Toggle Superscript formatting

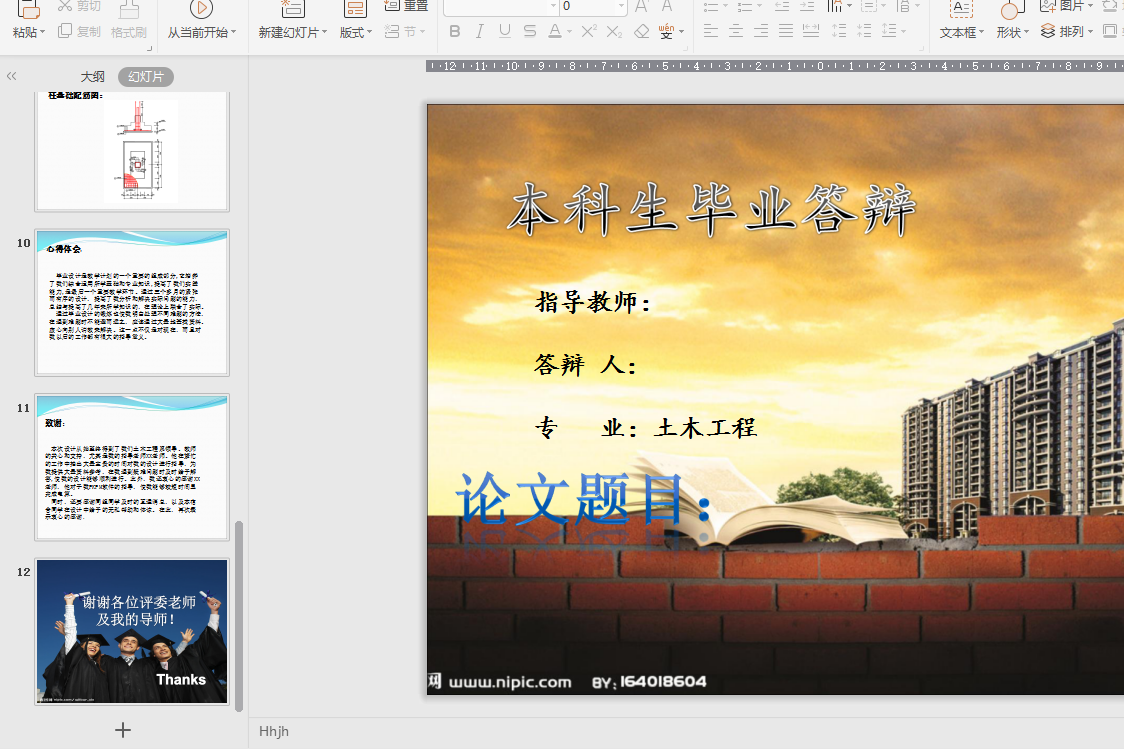589,32
